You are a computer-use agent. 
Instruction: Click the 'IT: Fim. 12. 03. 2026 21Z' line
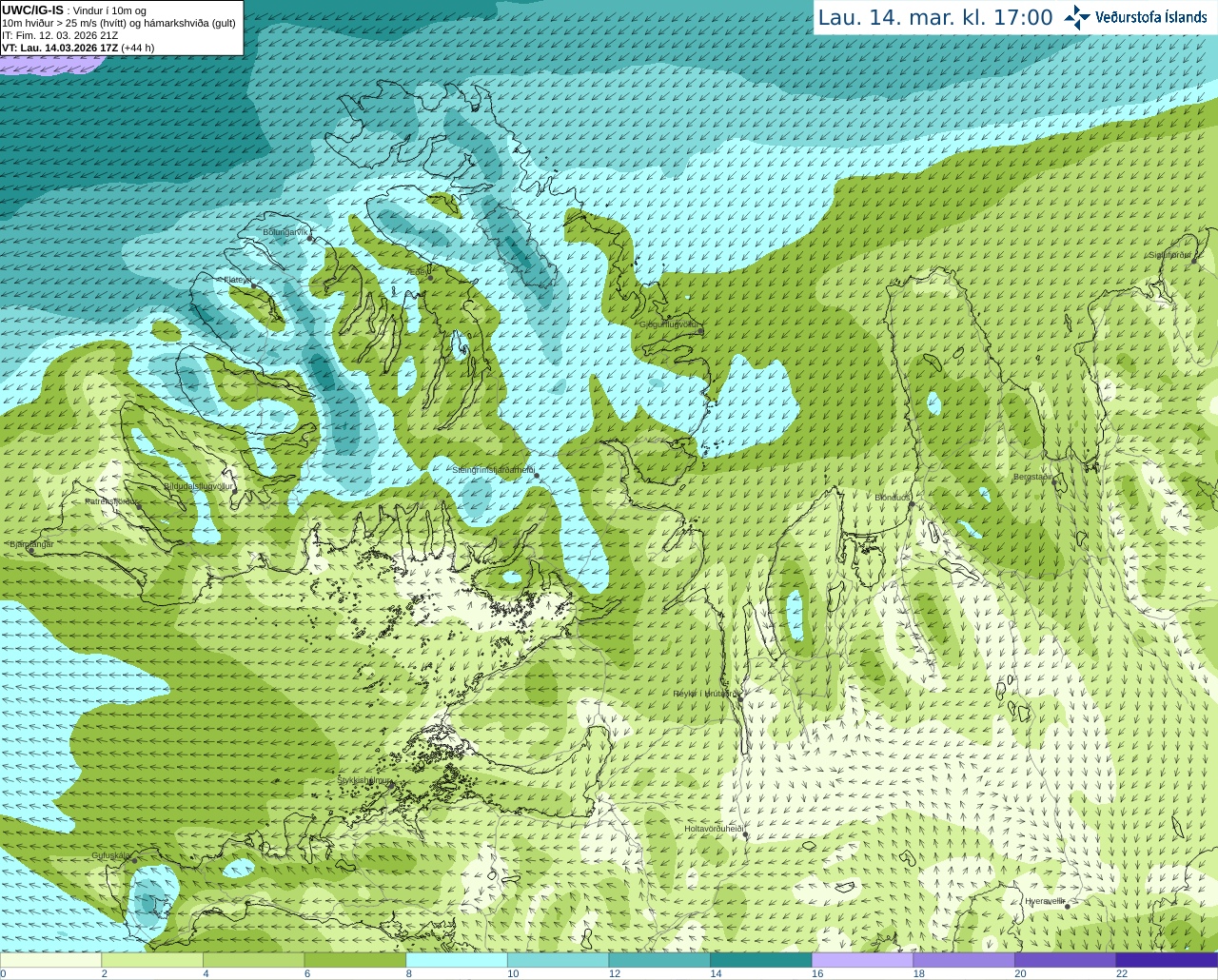(60, 35)
